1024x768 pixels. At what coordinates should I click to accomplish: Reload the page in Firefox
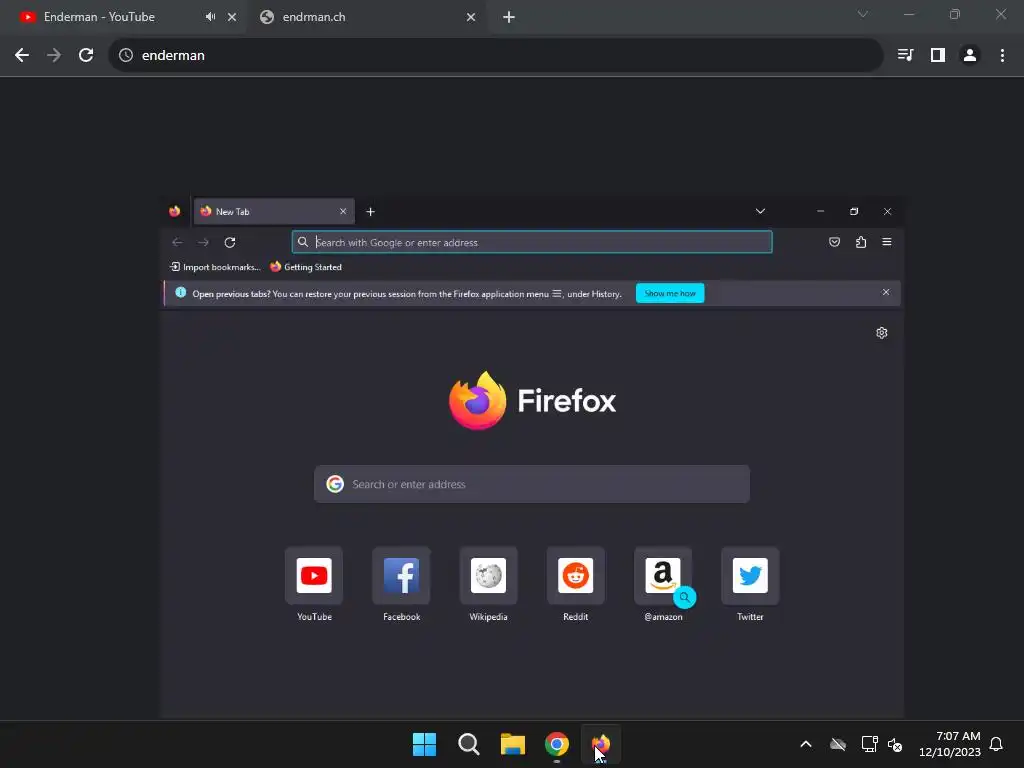(x=230, y=242)
